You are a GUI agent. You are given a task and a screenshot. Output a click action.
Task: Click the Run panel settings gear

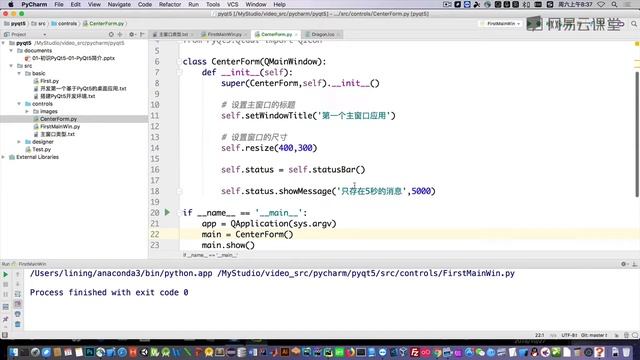(x=624, y=264)
